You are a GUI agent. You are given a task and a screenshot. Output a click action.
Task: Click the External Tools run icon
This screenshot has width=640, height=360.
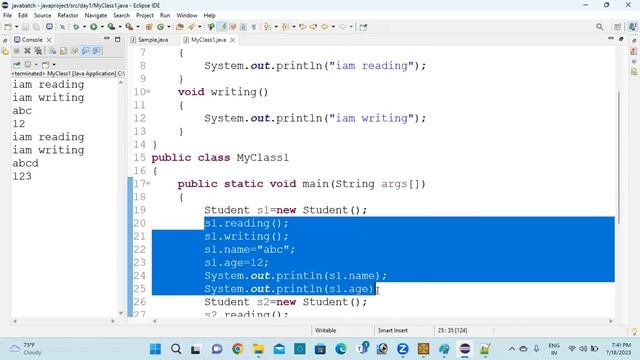click(x=129, y=27)
